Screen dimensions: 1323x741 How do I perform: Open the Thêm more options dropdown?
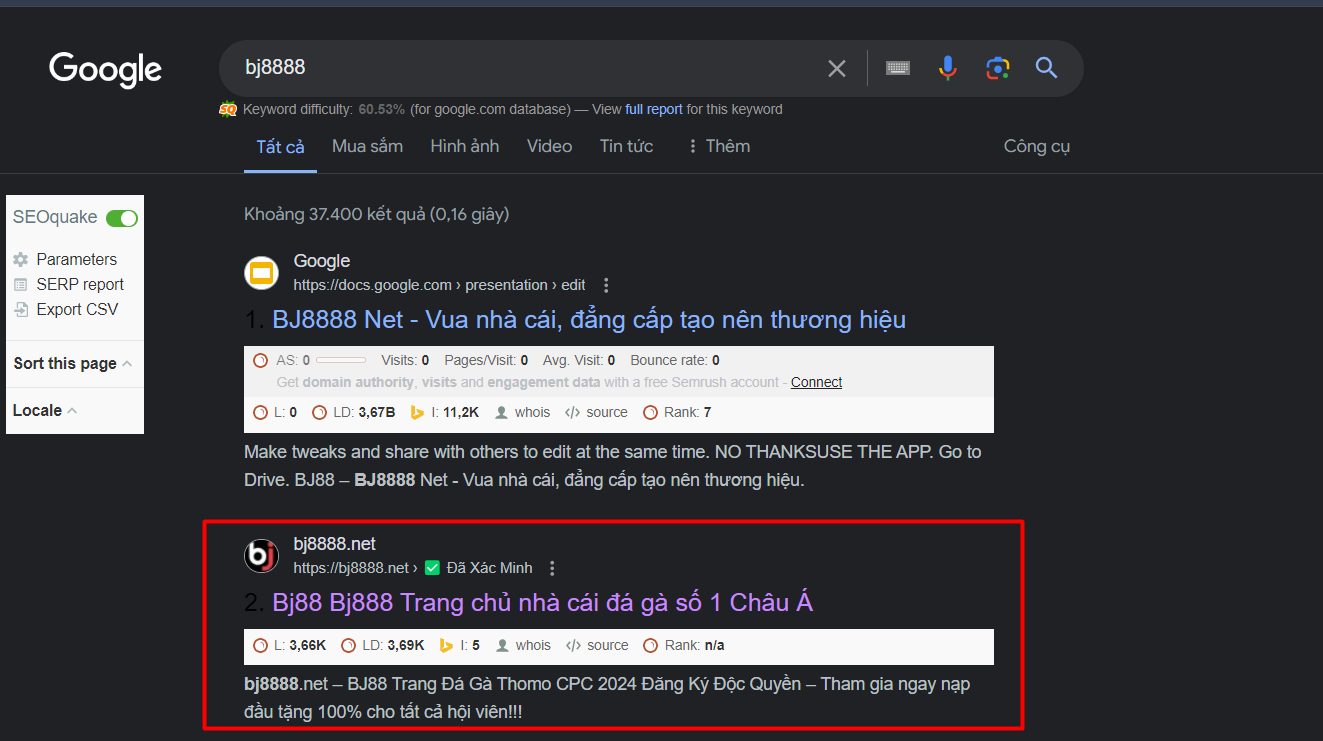(718, 146)
